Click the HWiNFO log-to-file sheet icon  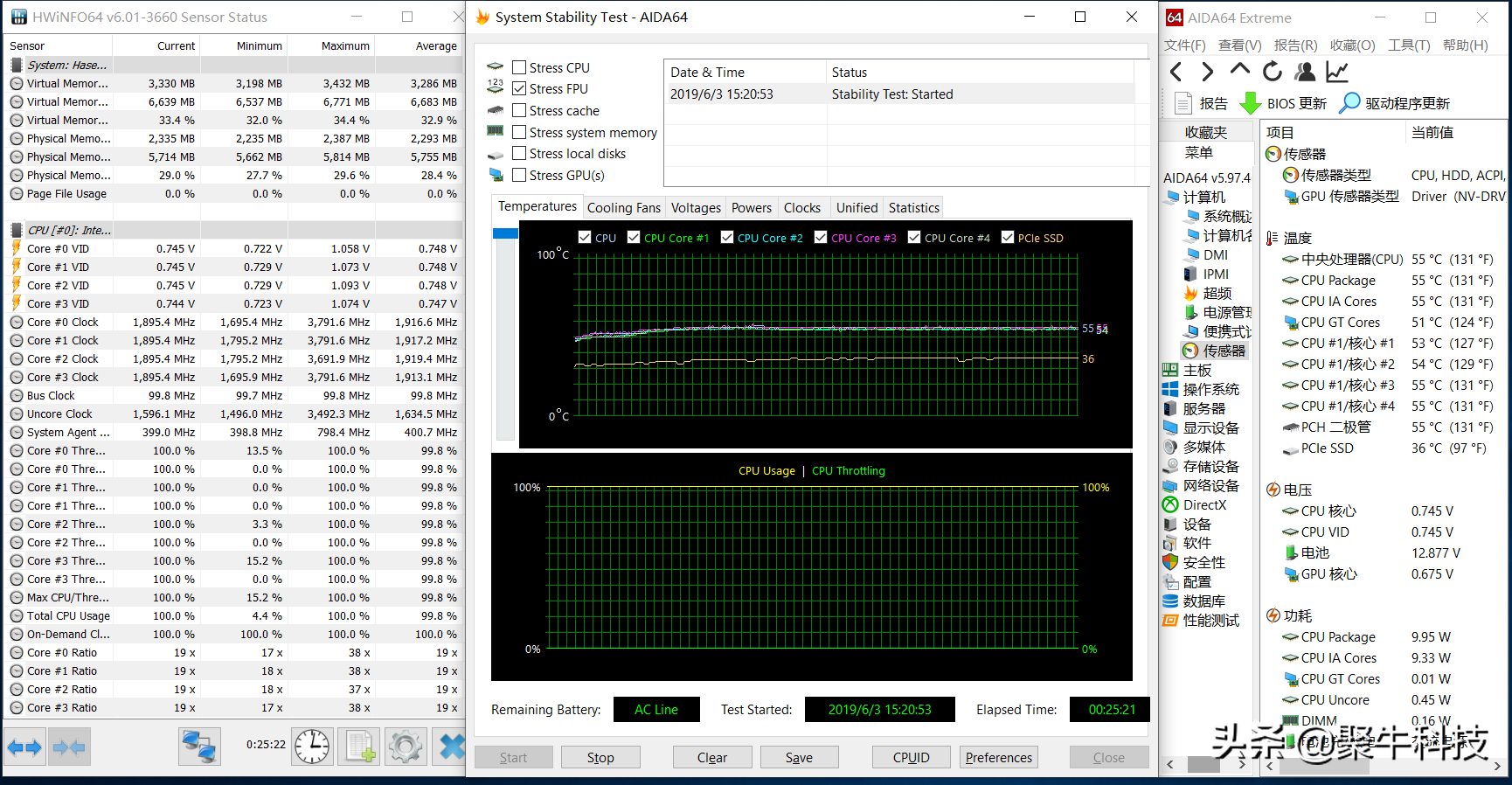359,747
